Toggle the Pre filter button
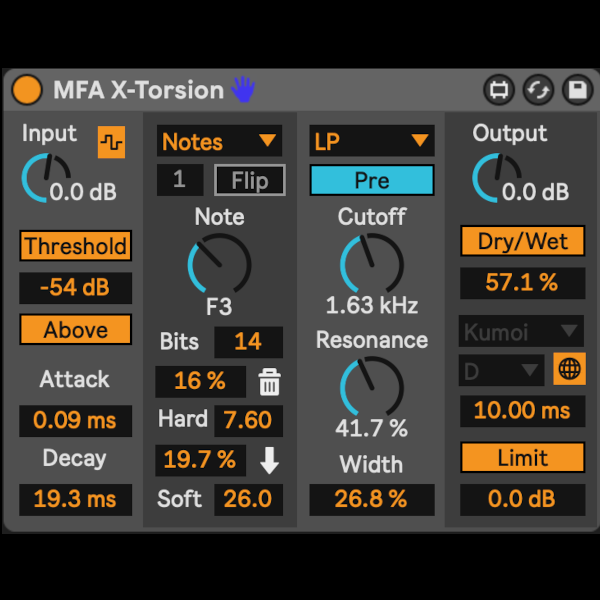The width and height of the screenshot is (600, 600). point(372,180)
